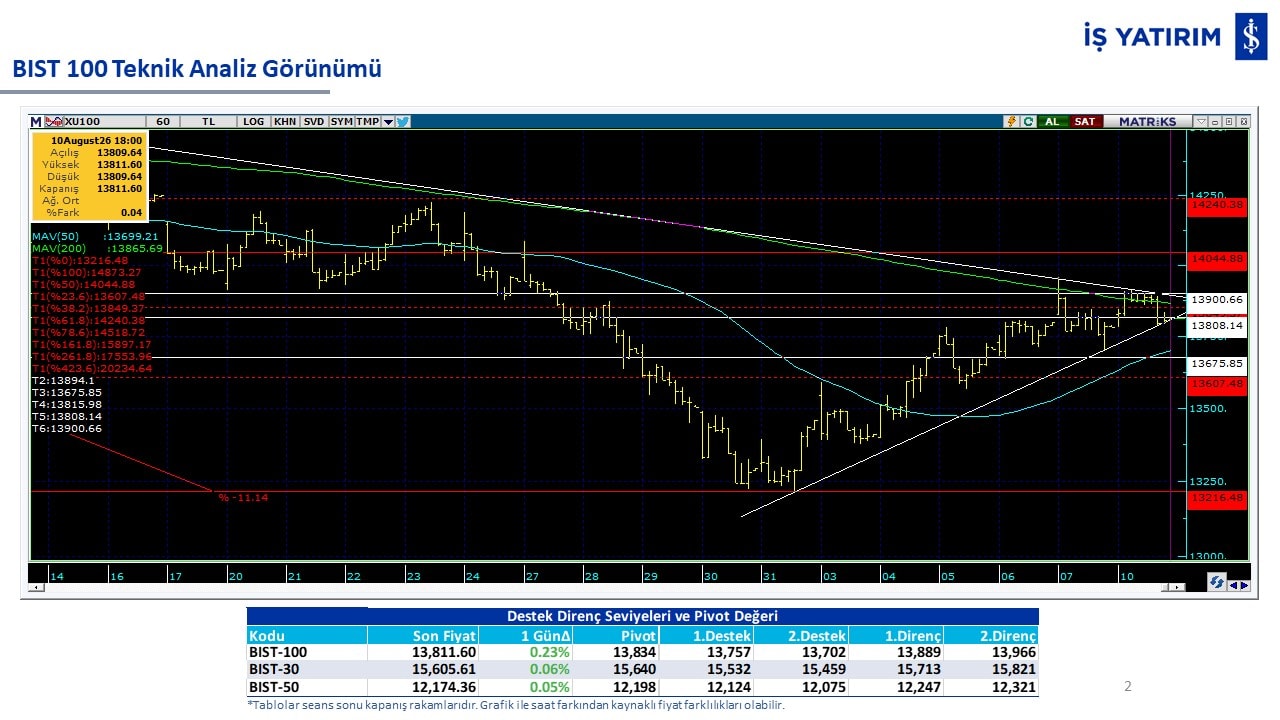Click the blue right navigation arrow
The image size is (1280, 720).
point(1243,585)
